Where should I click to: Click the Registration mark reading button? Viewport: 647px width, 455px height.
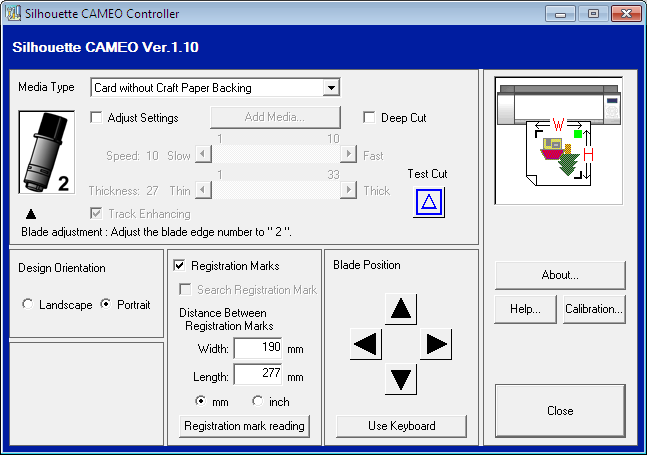pyautogui.click(x=244, y=426)
